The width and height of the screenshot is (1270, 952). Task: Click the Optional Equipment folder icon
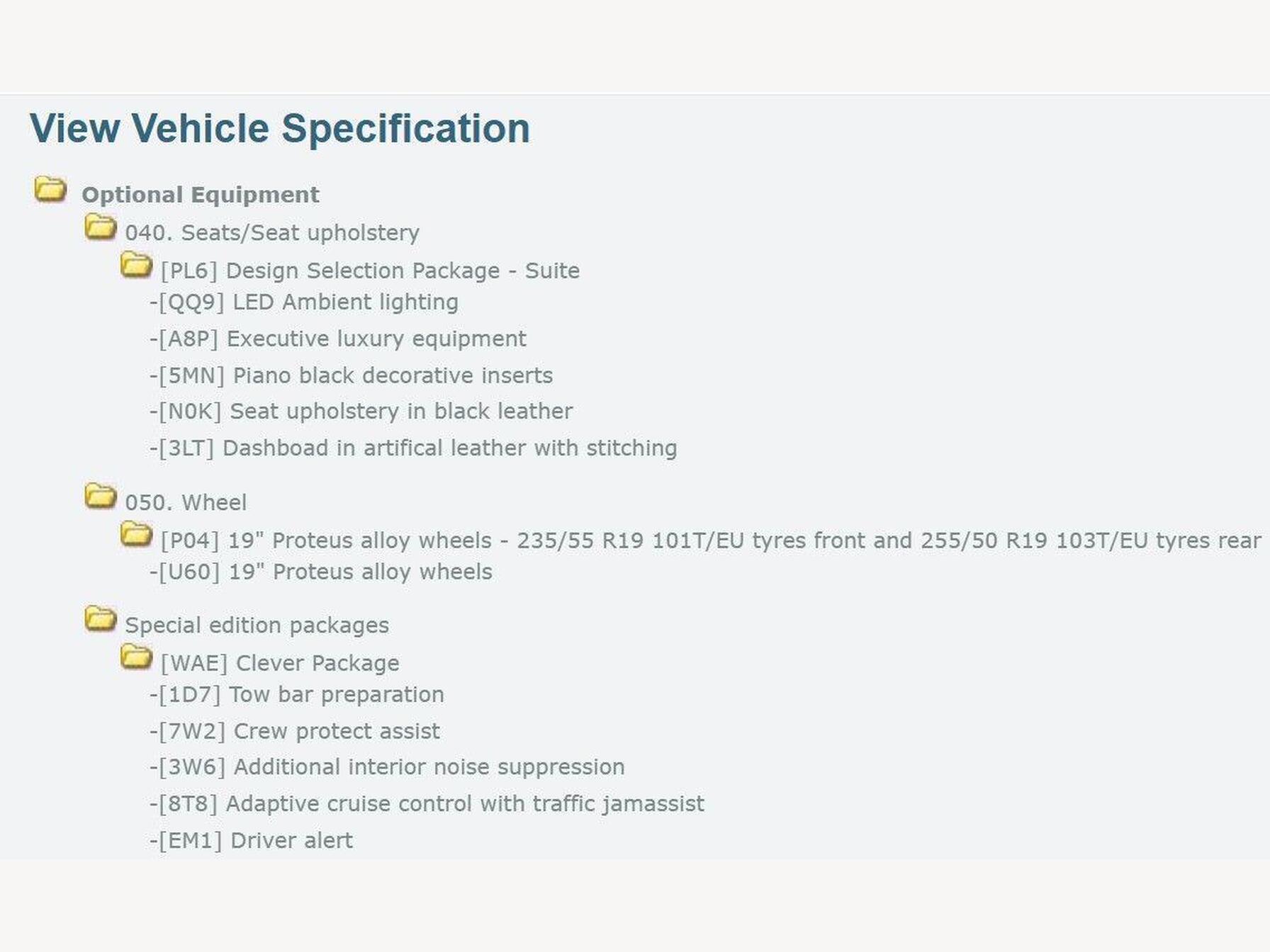pos(50,190)
